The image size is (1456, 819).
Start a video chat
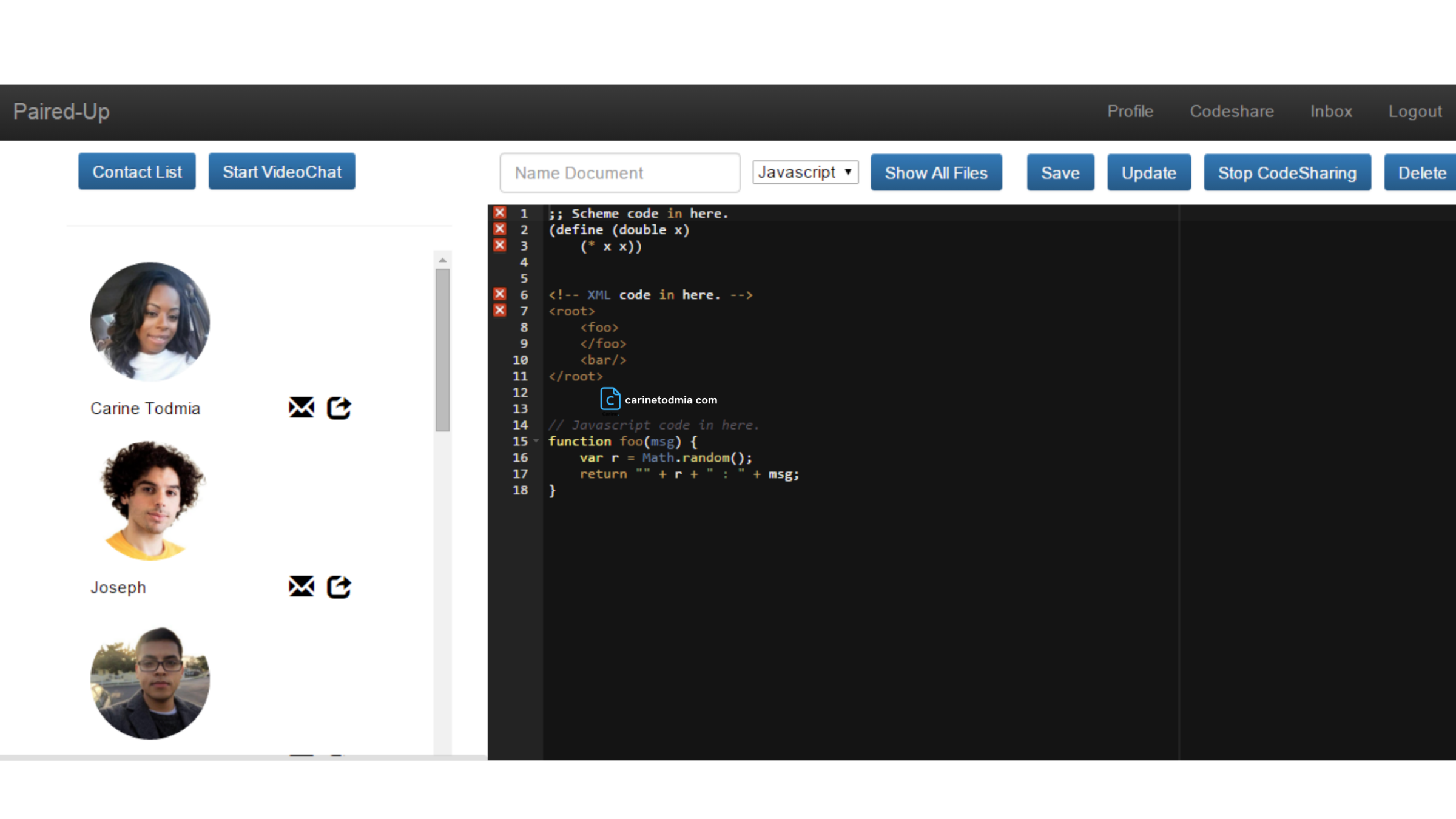point(281,172)
